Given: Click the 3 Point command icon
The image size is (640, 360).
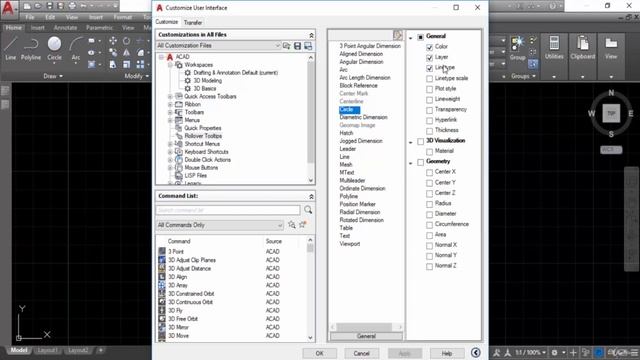Looking at the screenshot, I should tap(162, 251).
